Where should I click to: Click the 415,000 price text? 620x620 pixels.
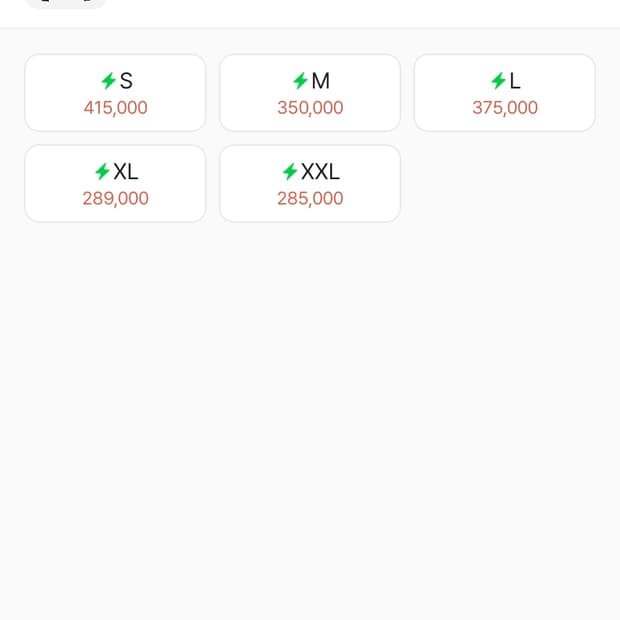point(115,108)
